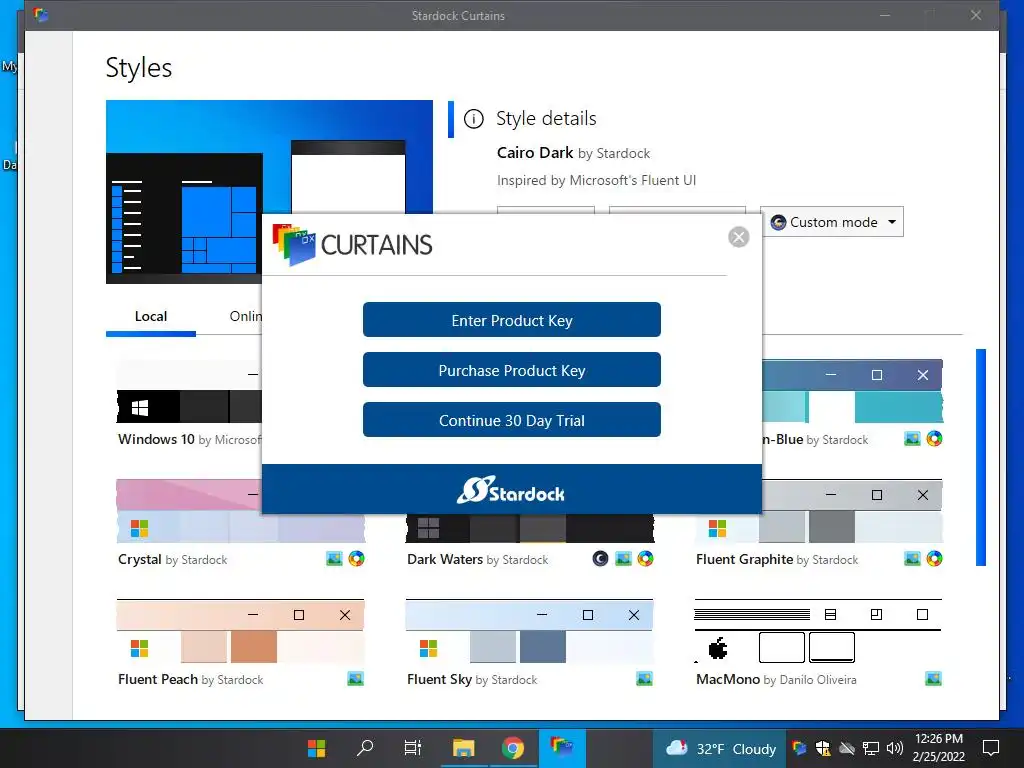Screen dimensions: 1024x768
Task: Click Dark Waters wallpaper image icon
Action: [624, 559]
